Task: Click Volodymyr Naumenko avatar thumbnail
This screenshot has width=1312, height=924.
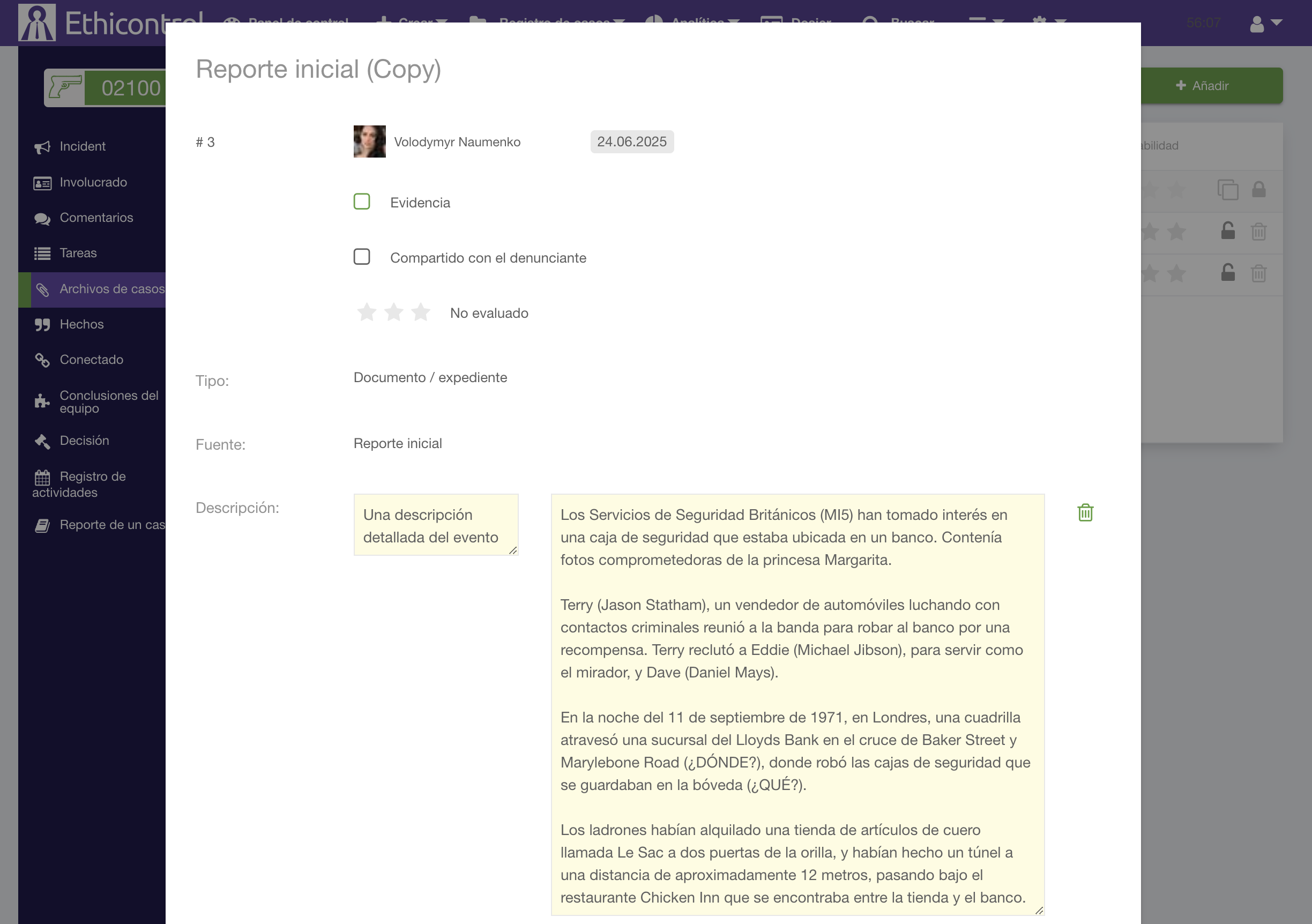Action: (x=369, y=141)
